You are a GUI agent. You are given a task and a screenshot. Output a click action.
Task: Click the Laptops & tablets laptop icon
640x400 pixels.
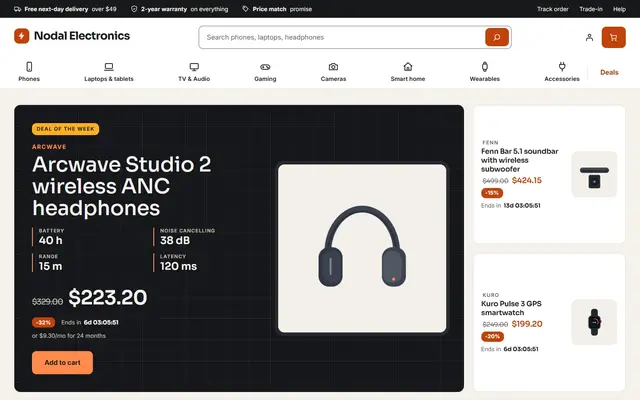(x=109, y=67)
